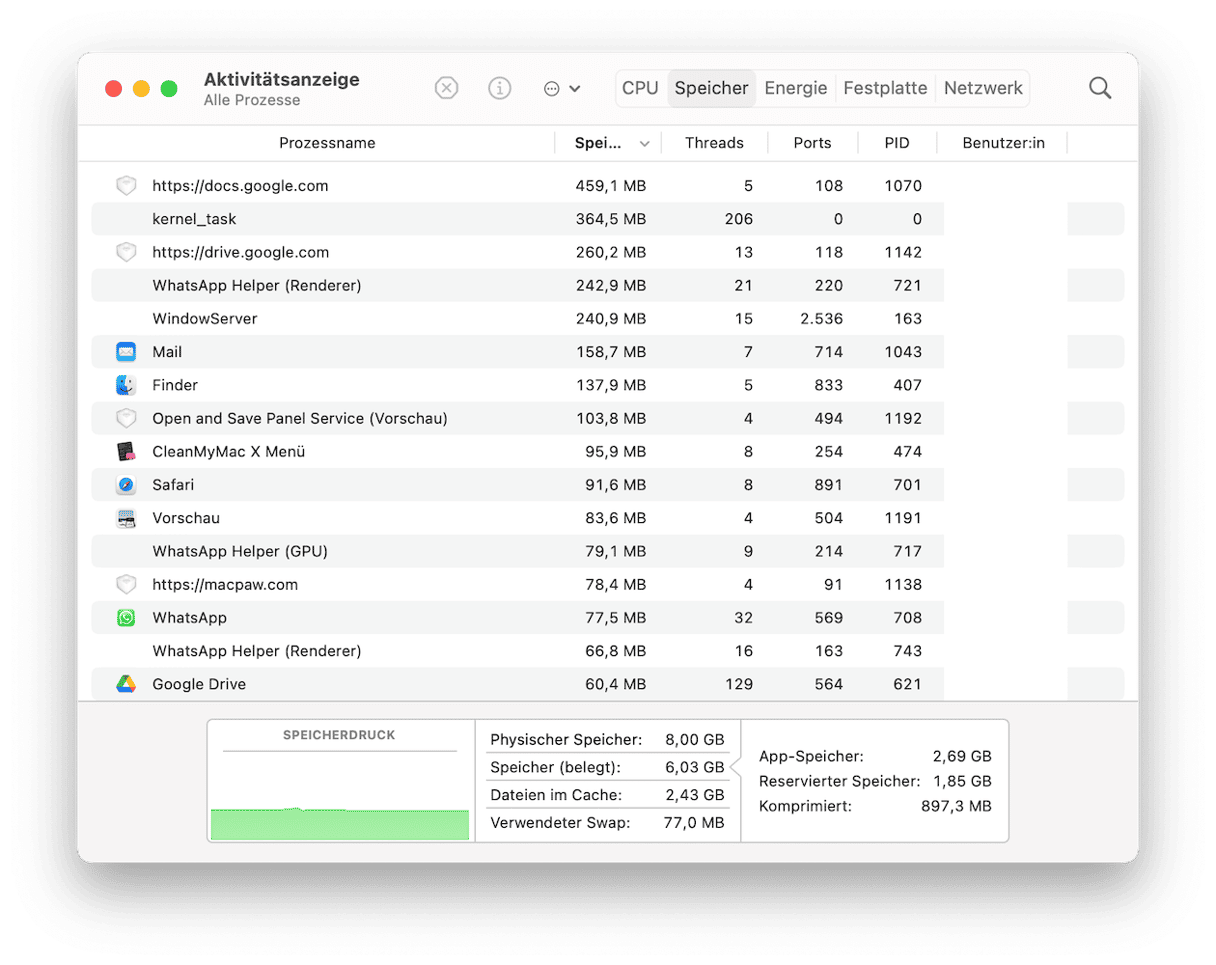Select the Vorschau process name
The height and width of the screenshot is (965, 1216).
point(186,518)
